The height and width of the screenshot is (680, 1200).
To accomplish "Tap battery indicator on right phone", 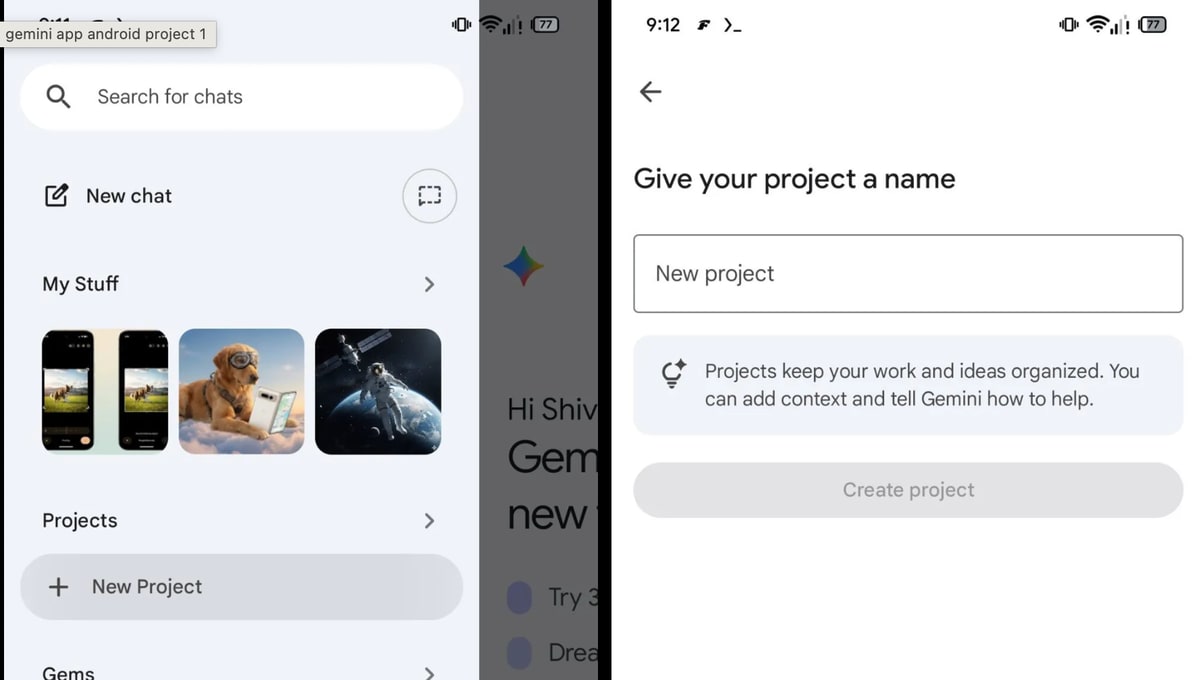I will (x=1153, y=25).
